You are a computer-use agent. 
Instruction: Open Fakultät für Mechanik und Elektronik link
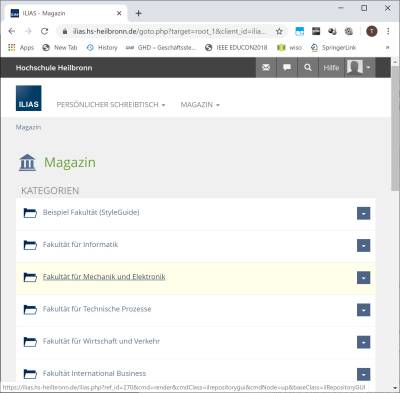[104, 277]
